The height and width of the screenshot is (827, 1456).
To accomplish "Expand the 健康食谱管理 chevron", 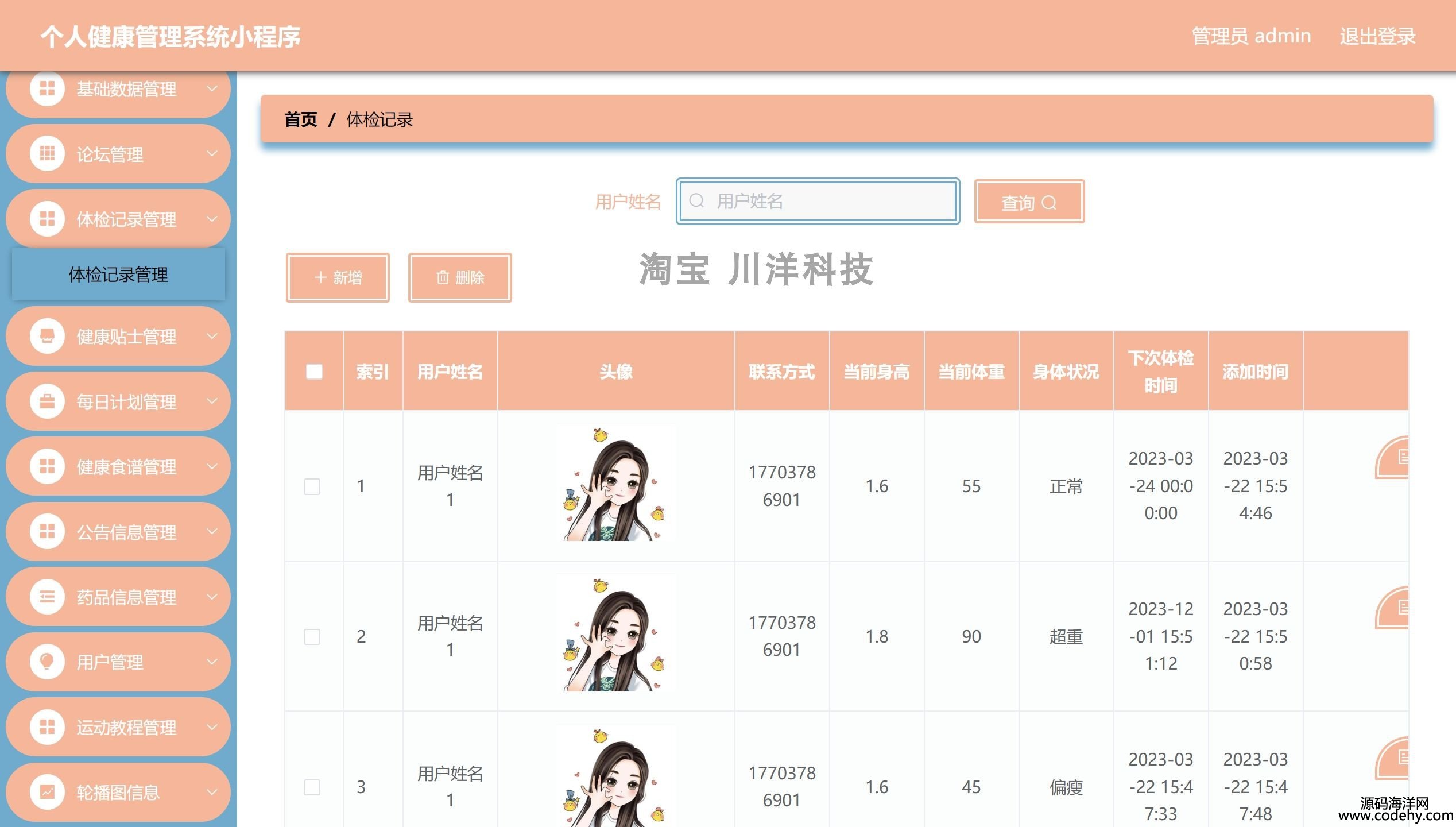I will (x=212, y=466).
